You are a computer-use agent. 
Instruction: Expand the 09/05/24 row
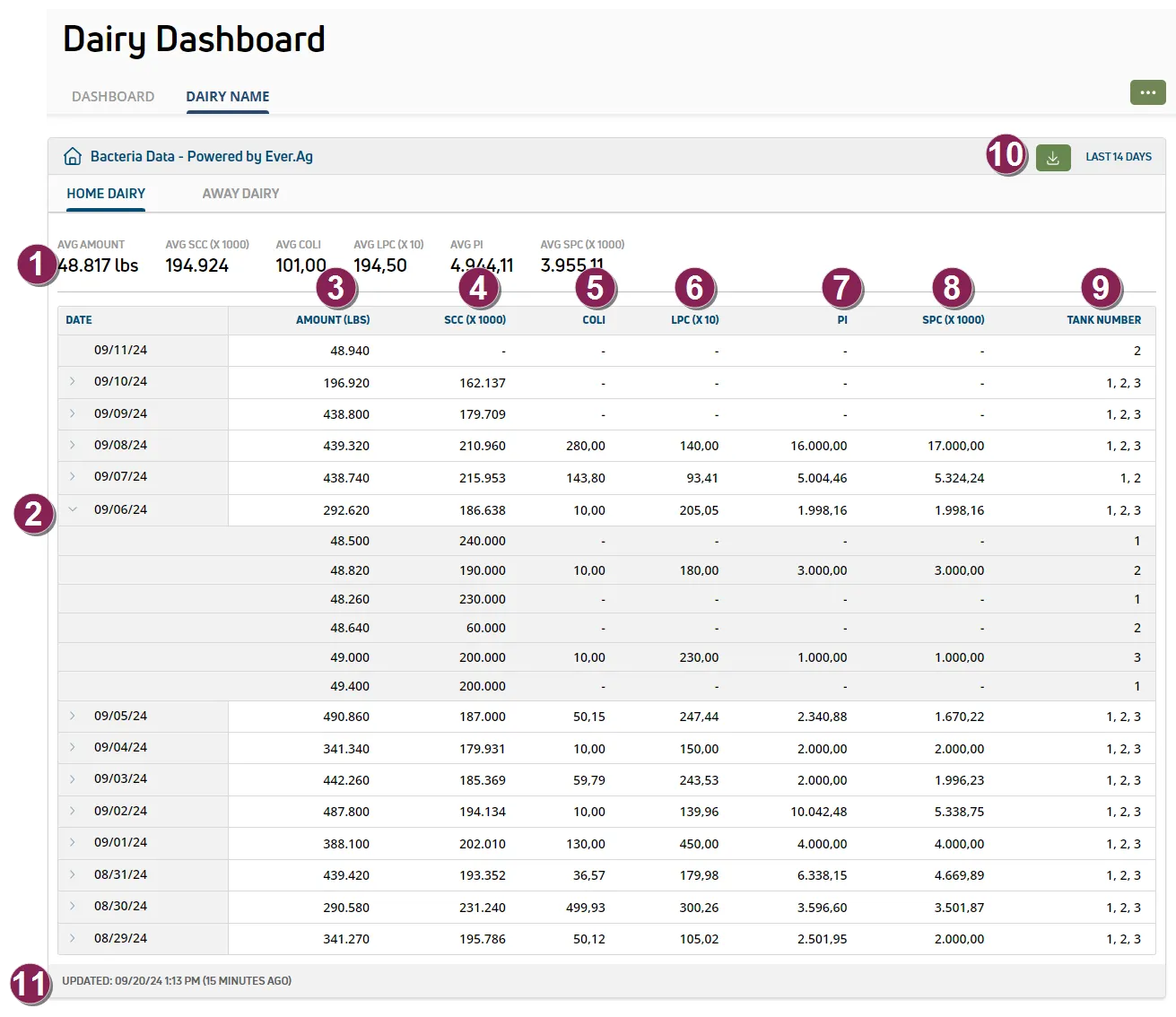point(73,716)
